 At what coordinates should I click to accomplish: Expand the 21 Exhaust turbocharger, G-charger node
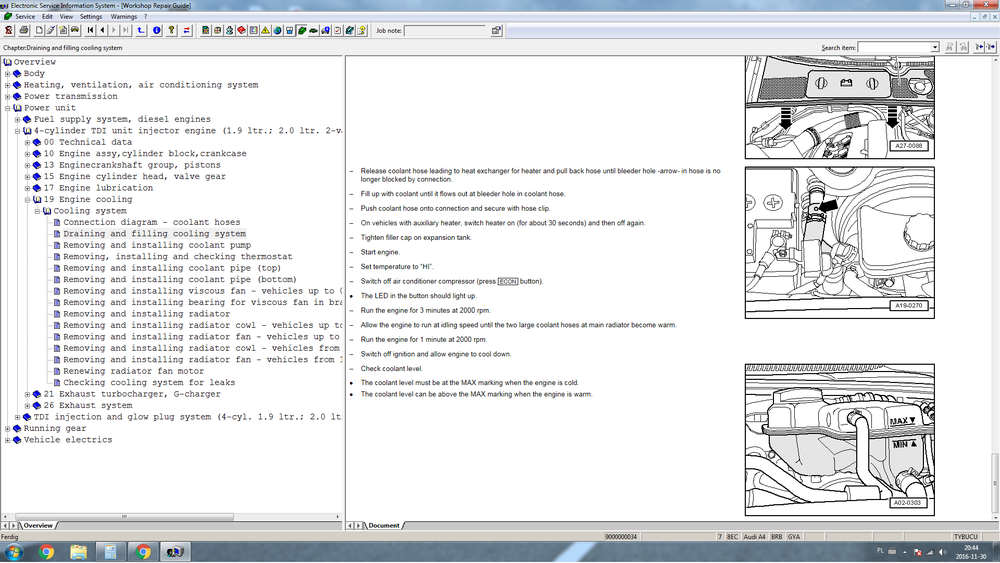28,394
